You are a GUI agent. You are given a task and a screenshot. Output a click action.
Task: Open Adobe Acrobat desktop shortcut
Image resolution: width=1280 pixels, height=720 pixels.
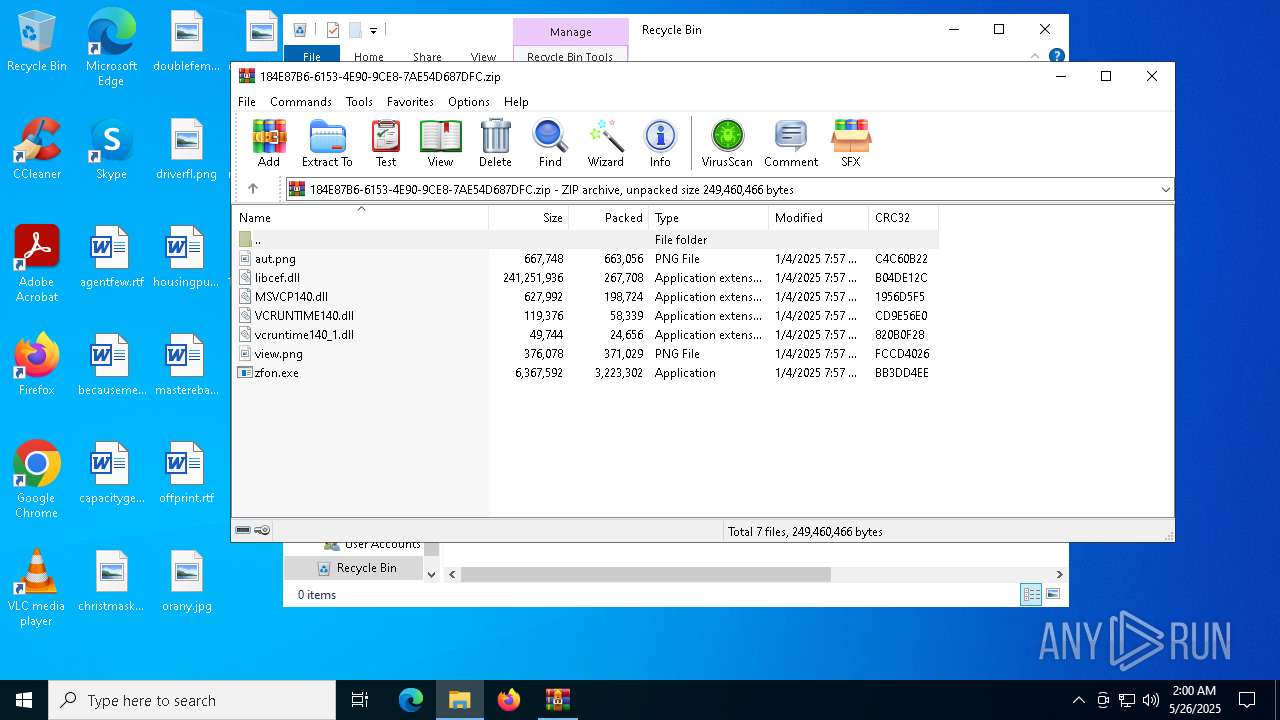[x=37, y=264]
